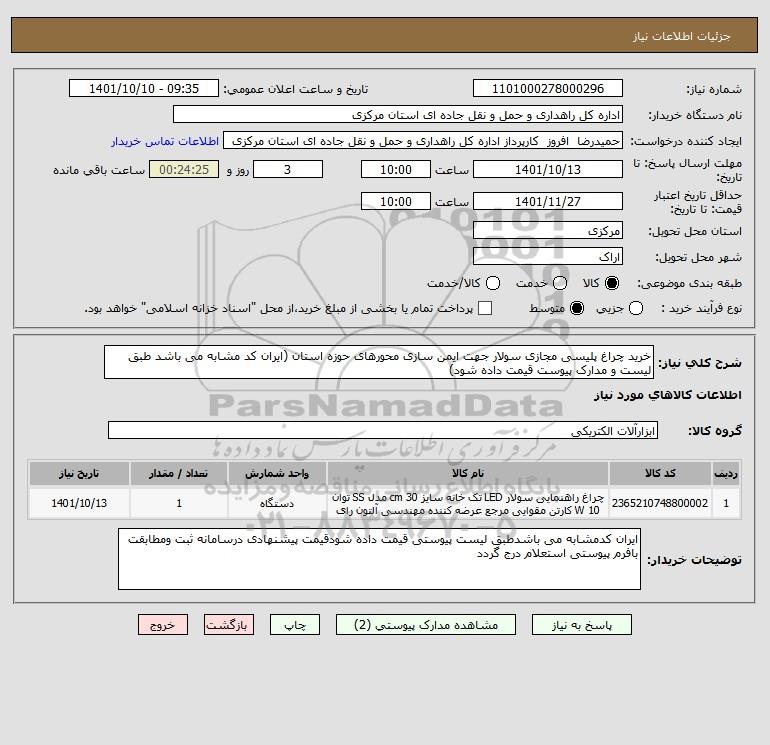Open اطلاعات تماس خریدار link
770x745 pixels.
[x=165, y=141]
